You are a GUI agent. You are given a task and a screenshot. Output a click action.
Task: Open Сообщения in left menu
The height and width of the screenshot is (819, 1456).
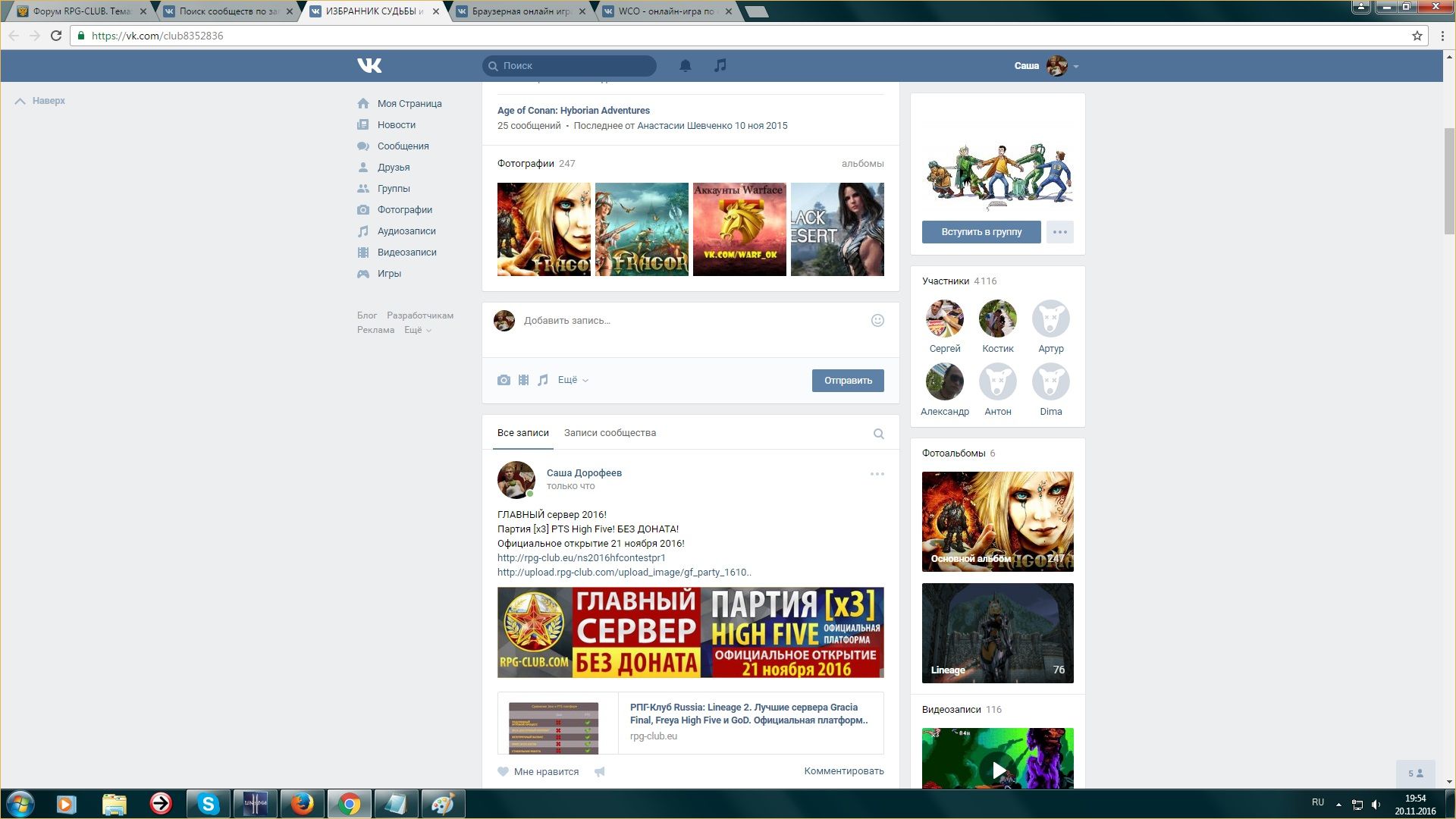403,146
